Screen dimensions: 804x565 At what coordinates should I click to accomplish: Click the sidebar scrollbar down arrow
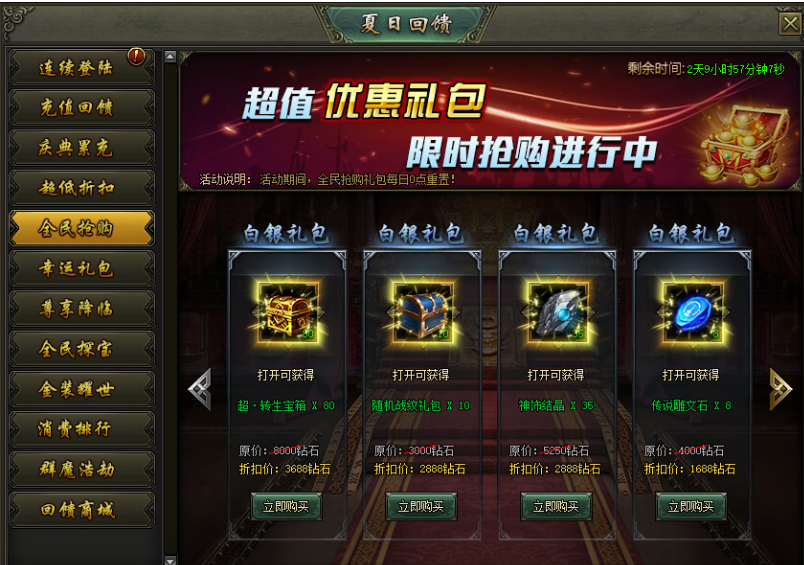[170, 559]
